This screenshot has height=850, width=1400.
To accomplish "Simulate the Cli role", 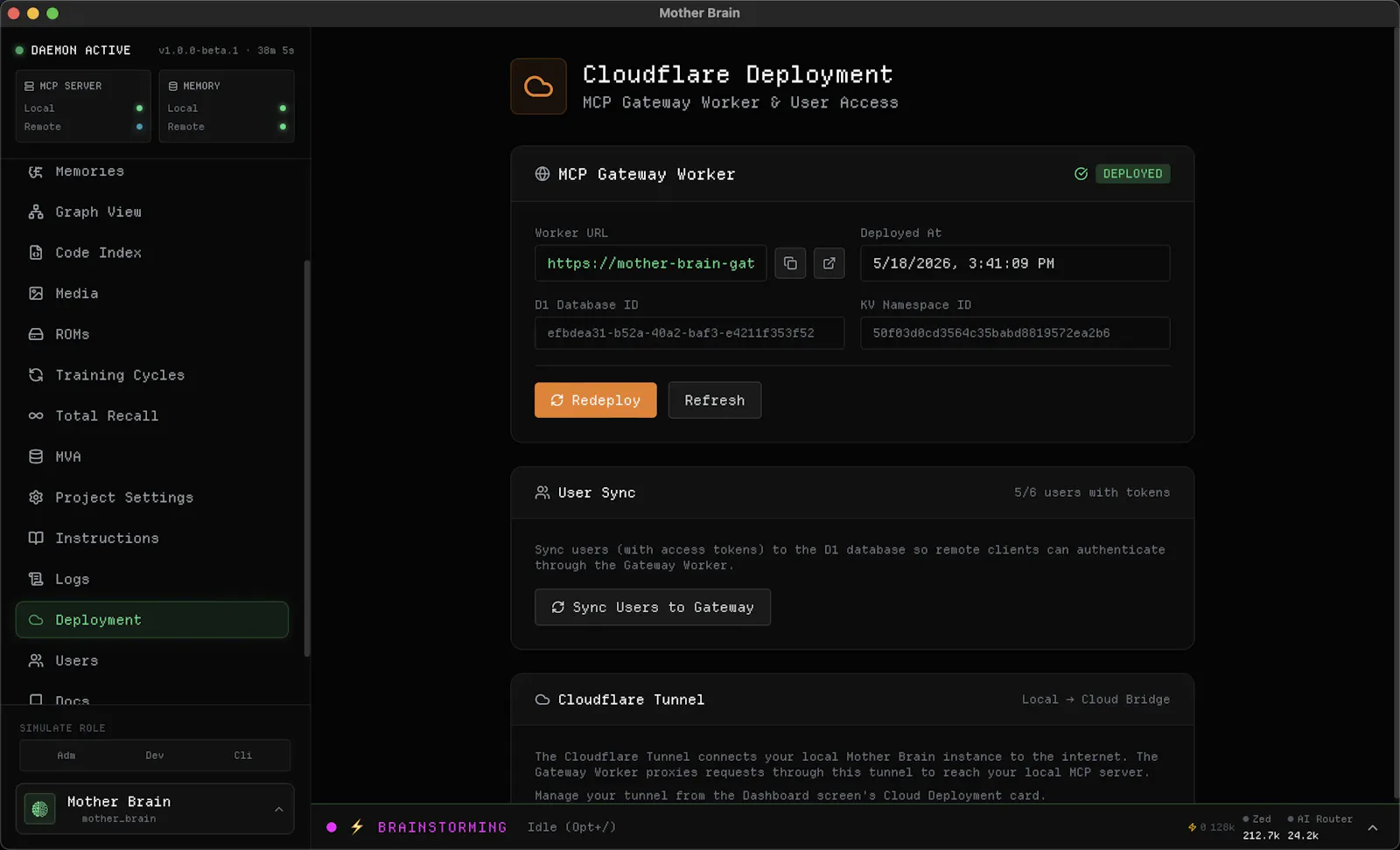I will click(x=243, y=756).
